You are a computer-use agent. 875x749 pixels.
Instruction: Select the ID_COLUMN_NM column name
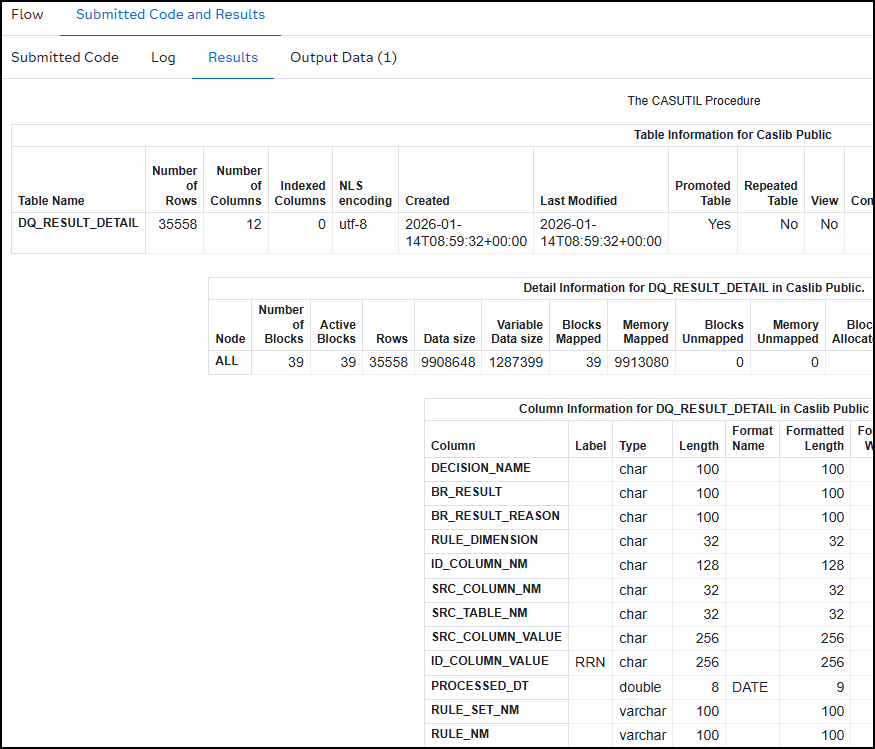[x=479, y=564]
